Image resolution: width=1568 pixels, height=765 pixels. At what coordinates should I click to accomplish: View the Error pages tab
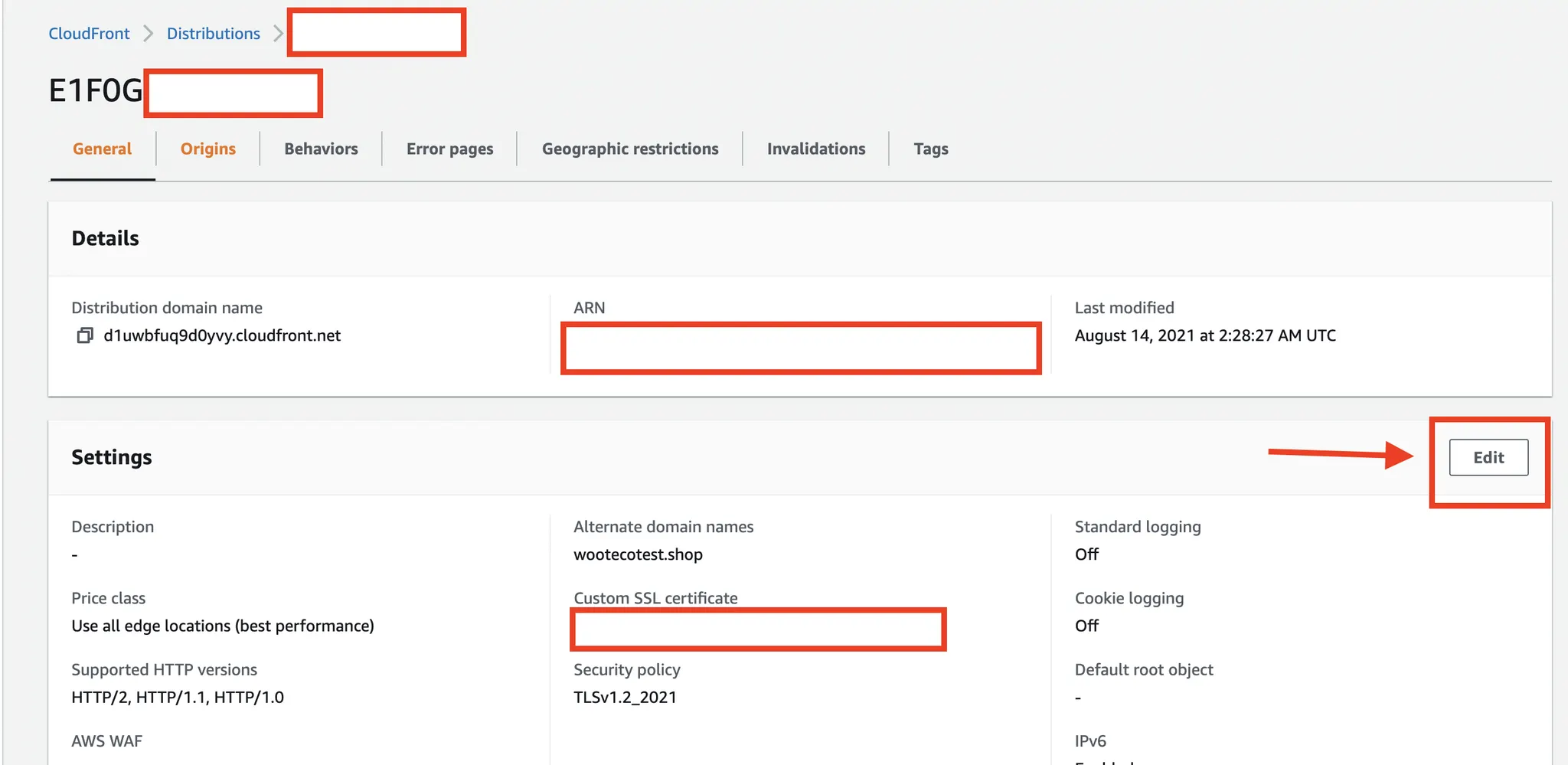[449, 149]
